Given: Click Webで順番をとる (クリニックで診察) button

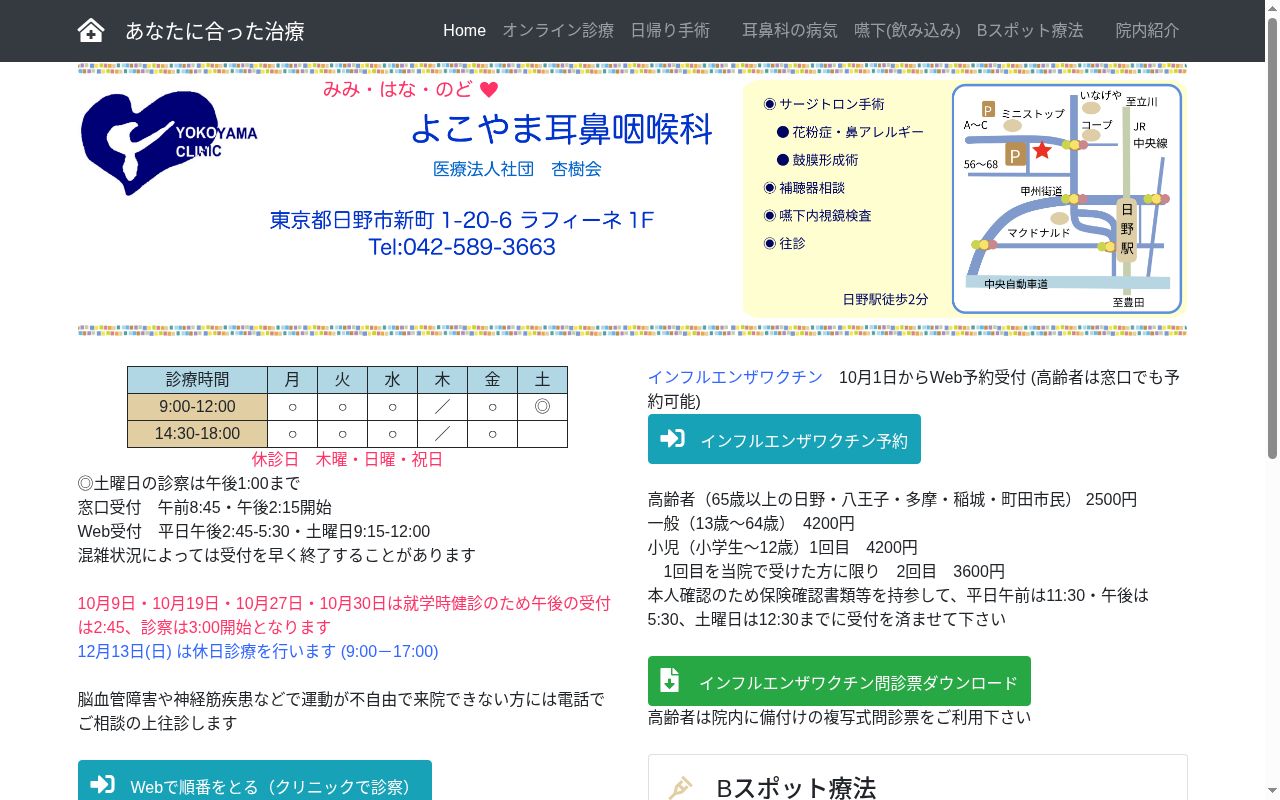Looking at the screenshot, I should click(255, 781).
